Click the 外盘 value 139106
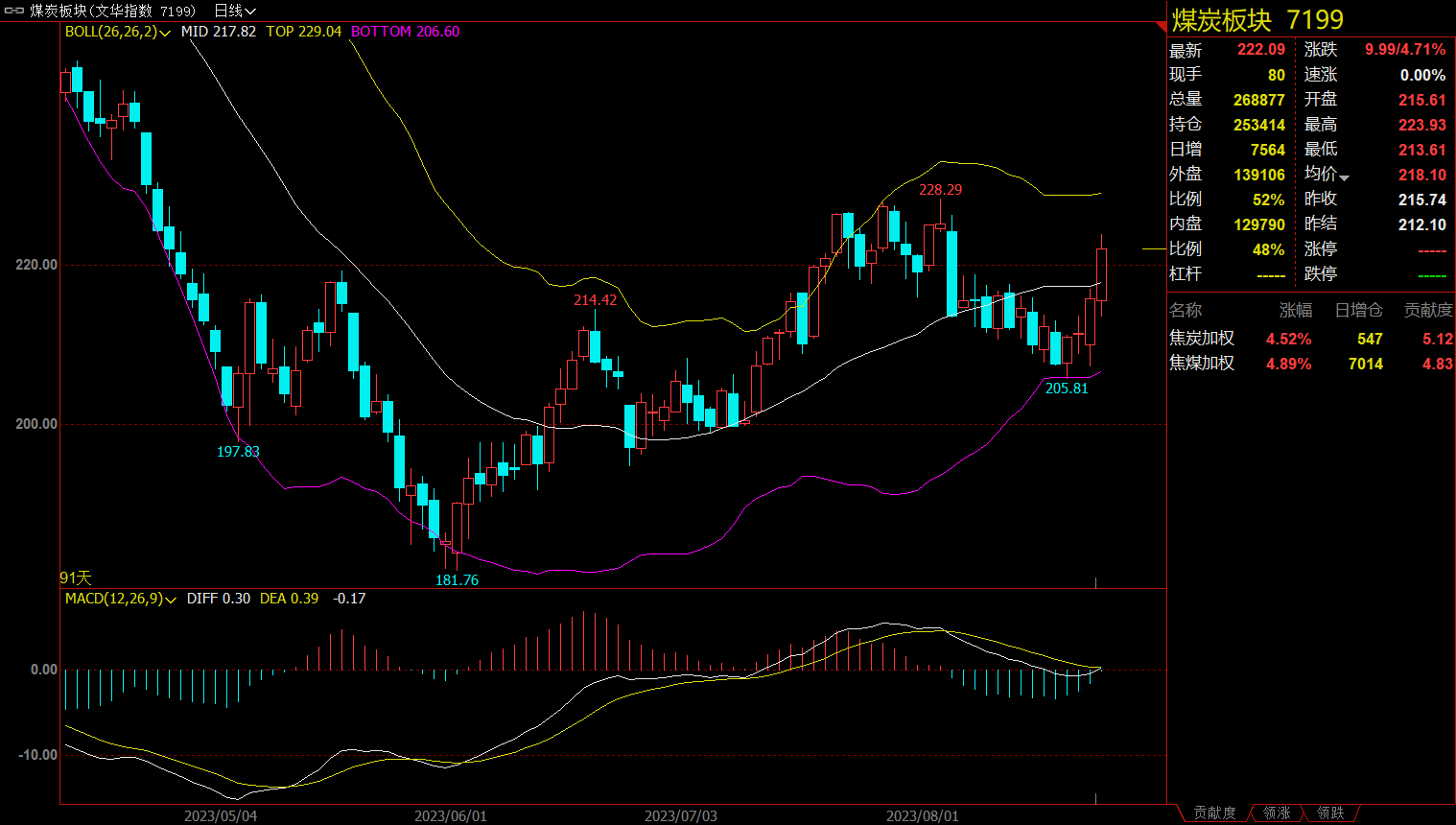1456x825 pixels. [x=1258, y=175]
